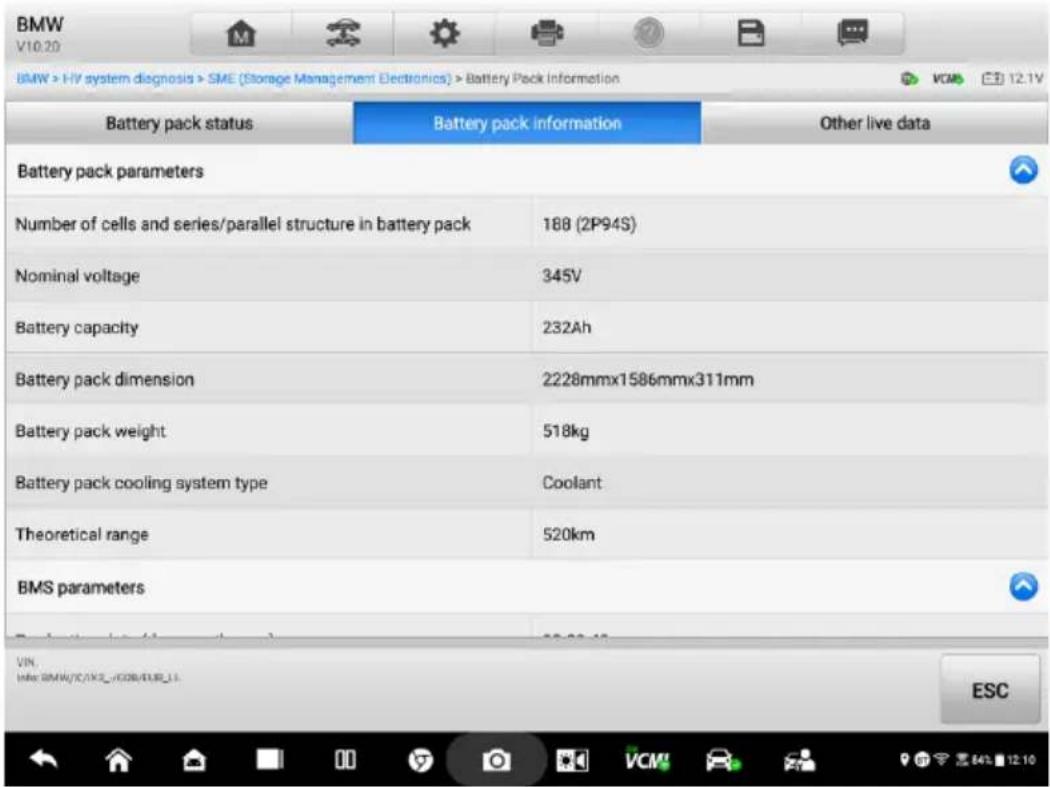
Task: Switch to Battery pack status tab
Action: pos(179,123)
